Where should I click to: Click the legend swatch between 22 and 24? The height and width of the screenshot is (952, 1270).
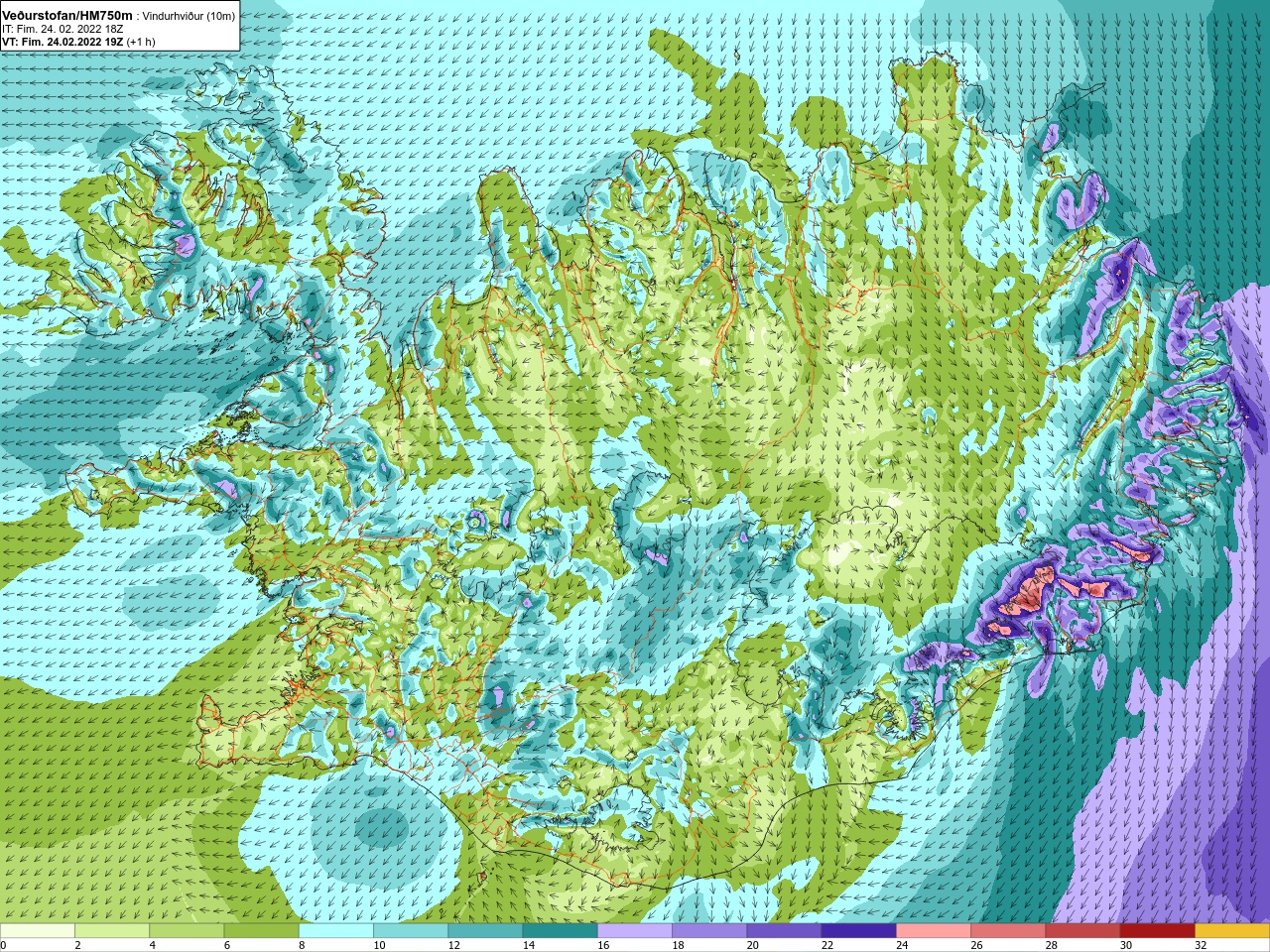click(x=858, y=930)
